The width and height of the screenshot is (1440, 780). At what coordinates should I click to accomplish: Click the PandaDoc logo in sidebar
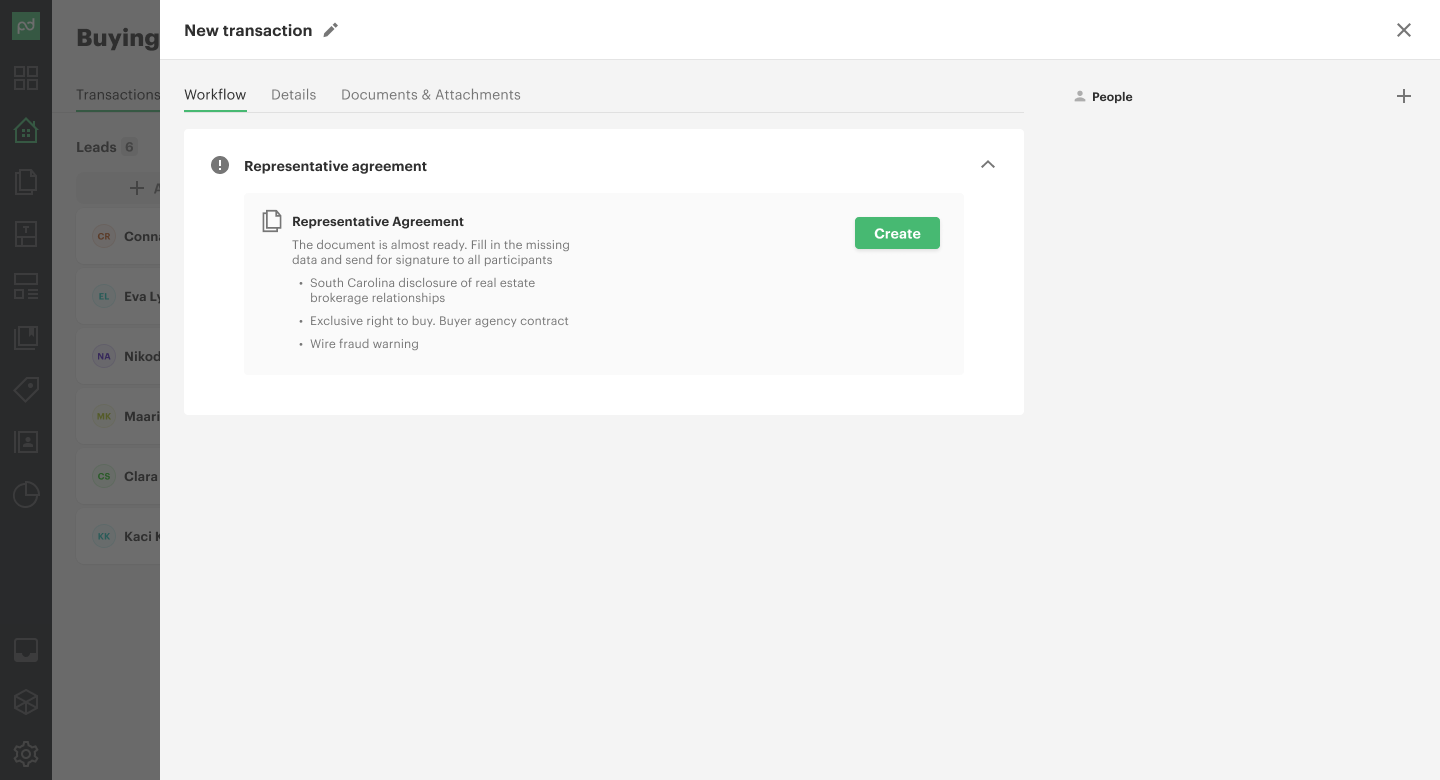pyautogui.click(x=26, y=26)
